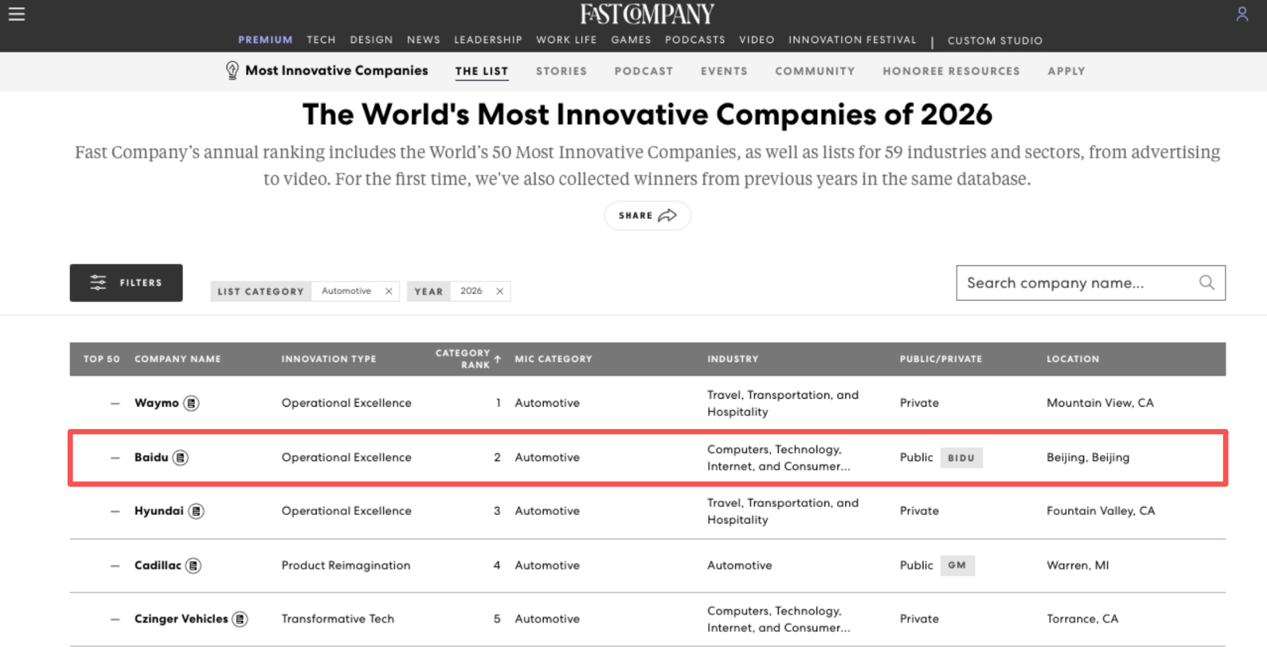Click the FILTERS button
This screenshot has width=1267, height=647.
pos(125,283)
